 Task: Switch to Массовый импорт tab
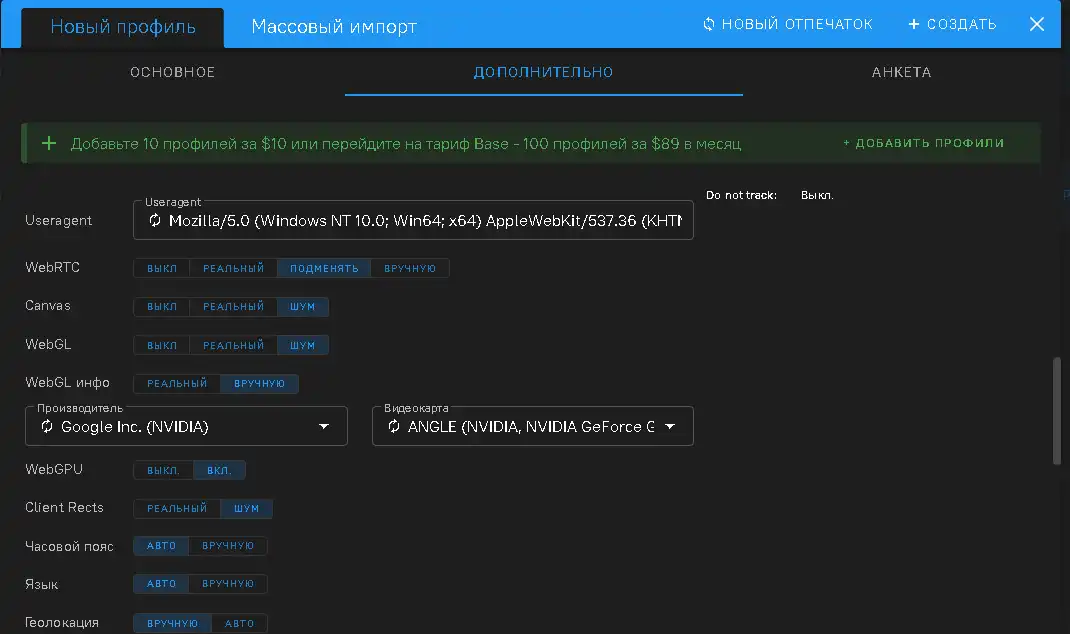click(x=334, y=27)
